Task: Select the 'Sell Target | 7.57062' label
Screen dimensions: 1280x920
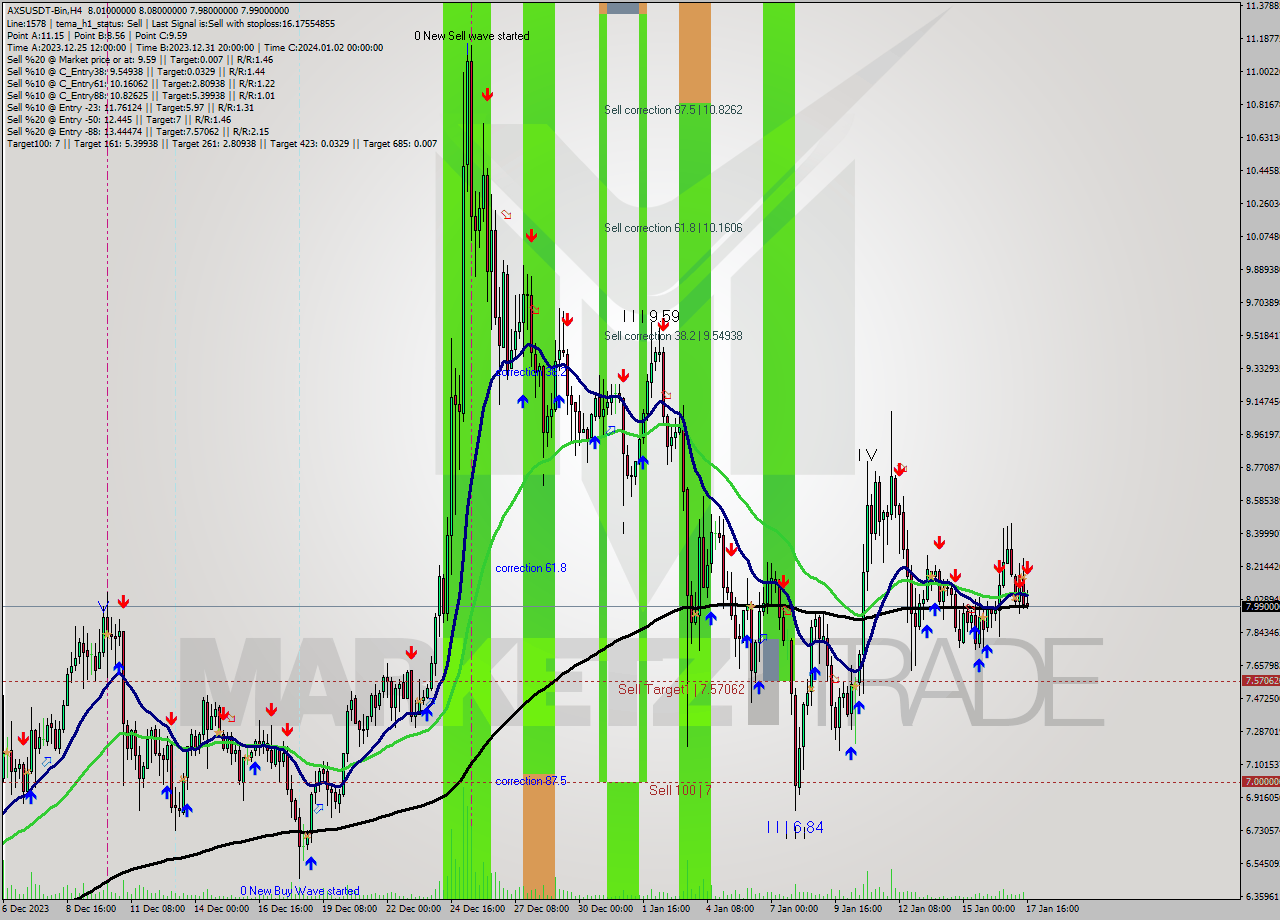Action: 681,689
